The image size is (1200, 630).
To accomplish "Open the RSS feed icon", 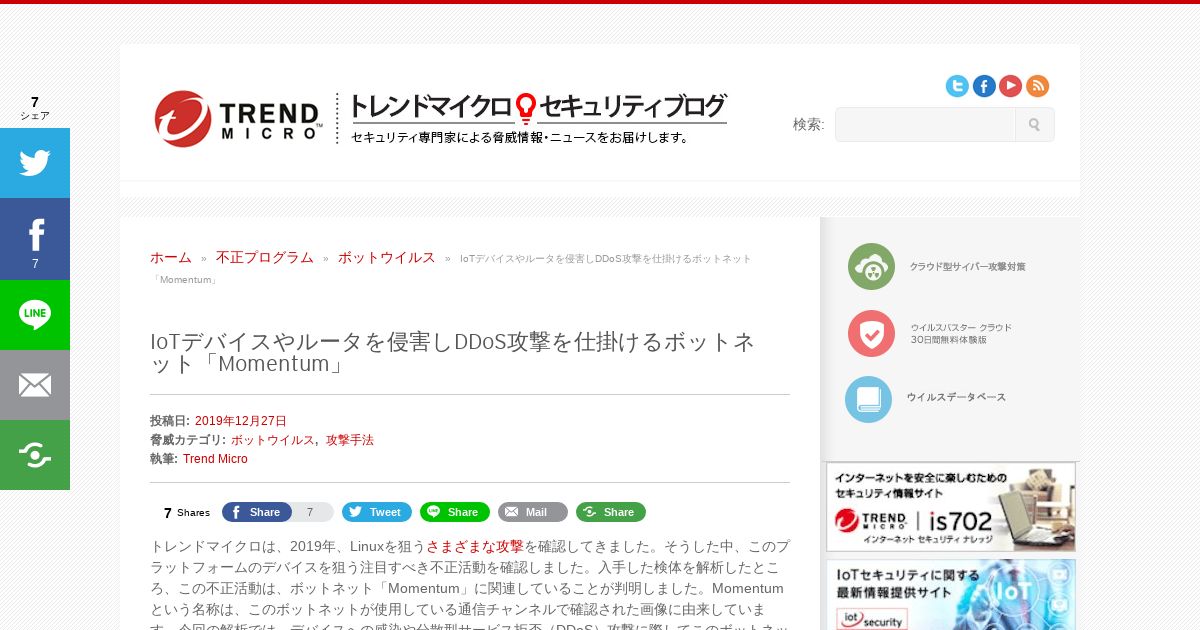I will point(1038,86).
